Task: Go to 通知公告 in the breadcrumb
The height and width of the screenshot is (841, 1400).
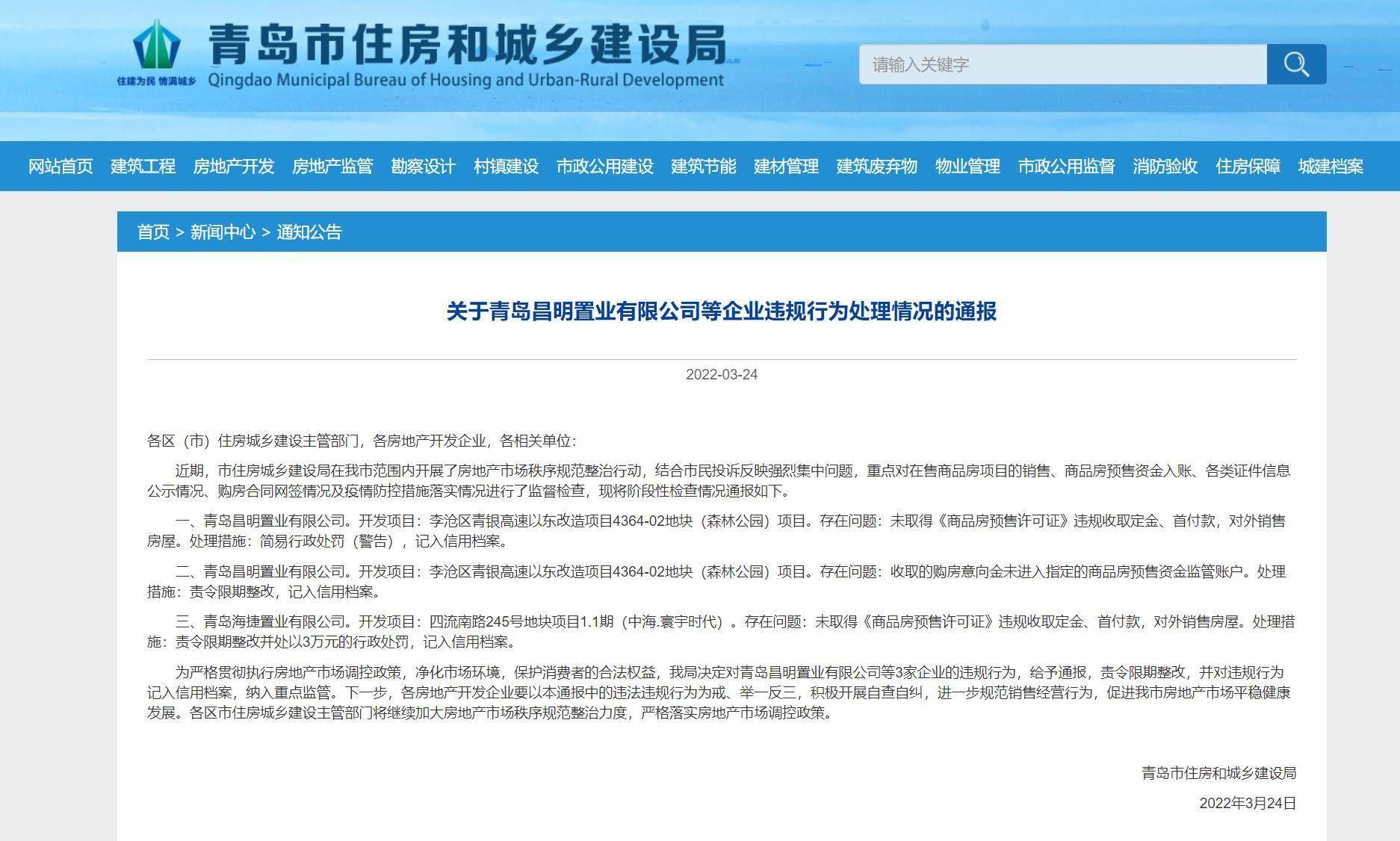Action: (x=309, y=232)
